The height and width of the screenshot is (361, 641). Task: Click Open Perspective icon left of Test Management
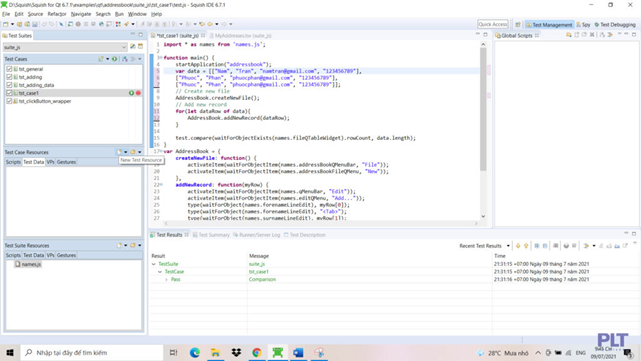(518, 25)
